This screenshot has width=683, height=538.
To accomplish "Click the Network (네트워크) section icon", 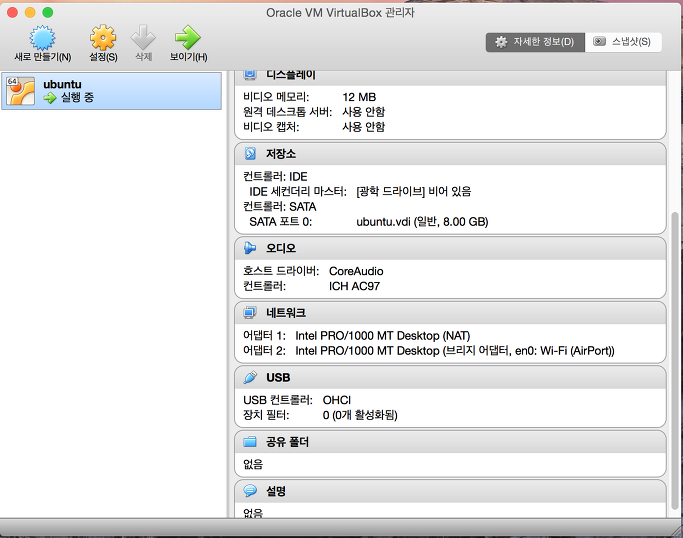I will 250,312.
